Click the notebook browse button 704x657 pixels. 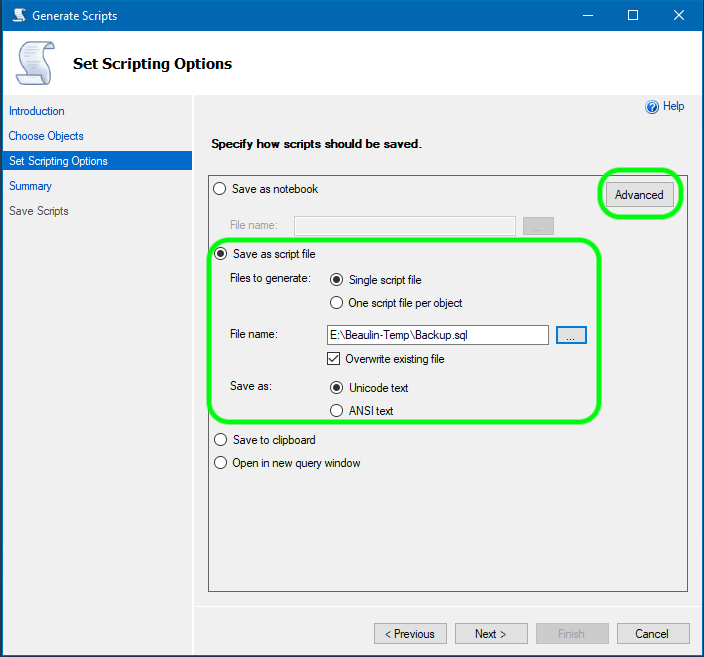pyautogui.click(x=538, y=226)
